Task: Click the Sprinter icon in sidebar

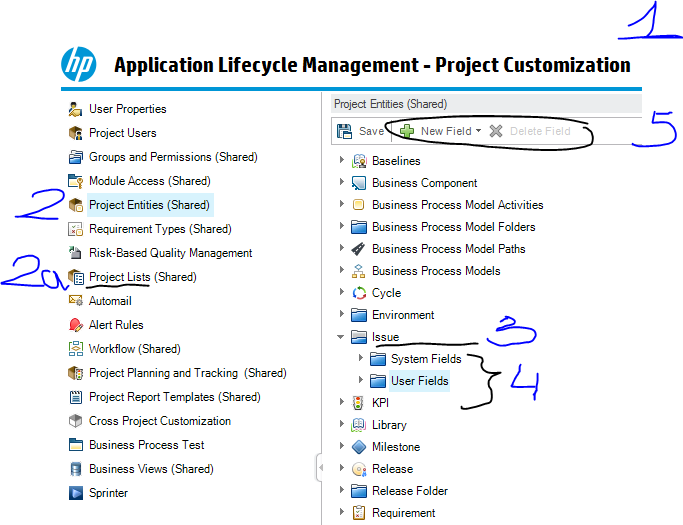Action: coord(75,493)
